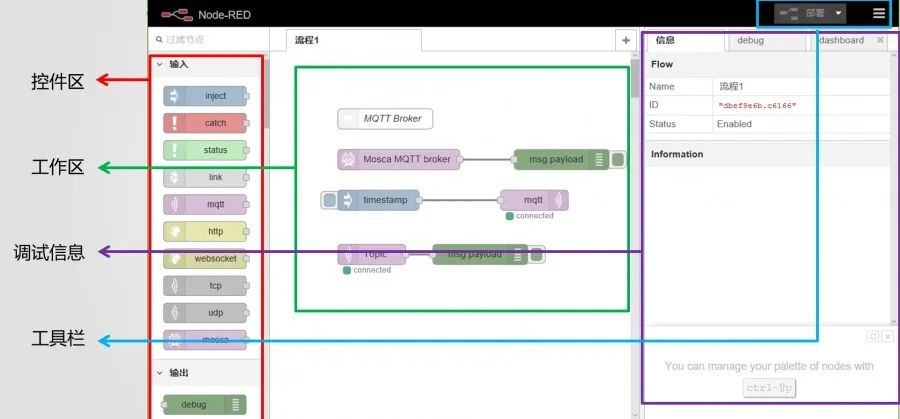Collapse the 输出 palette category
The image size is (900, 419).
tap(159, 373)
